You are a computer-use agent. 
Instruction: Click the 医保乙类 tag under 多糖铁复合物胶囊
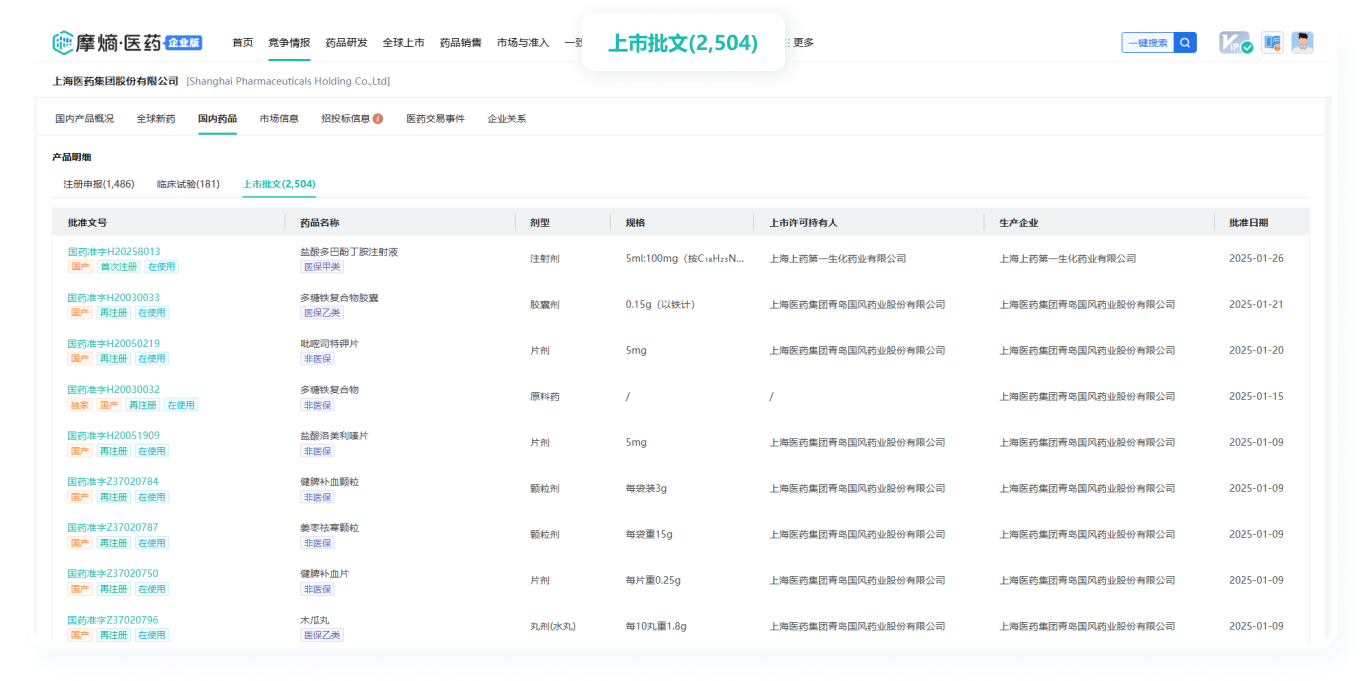(x=322, y=313)
